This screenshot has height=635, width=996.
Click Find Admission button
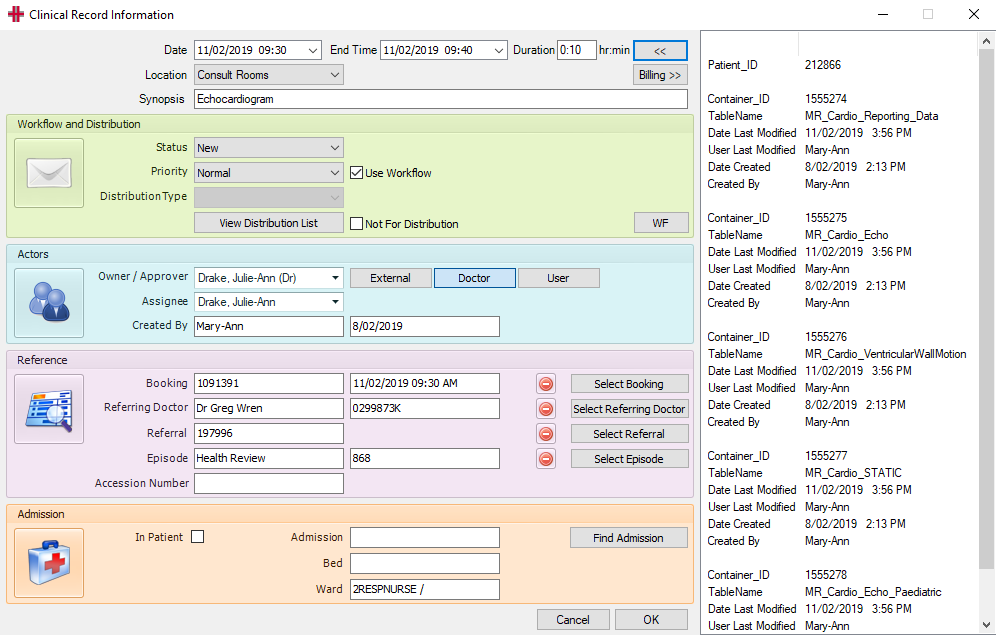coord(629,538)
